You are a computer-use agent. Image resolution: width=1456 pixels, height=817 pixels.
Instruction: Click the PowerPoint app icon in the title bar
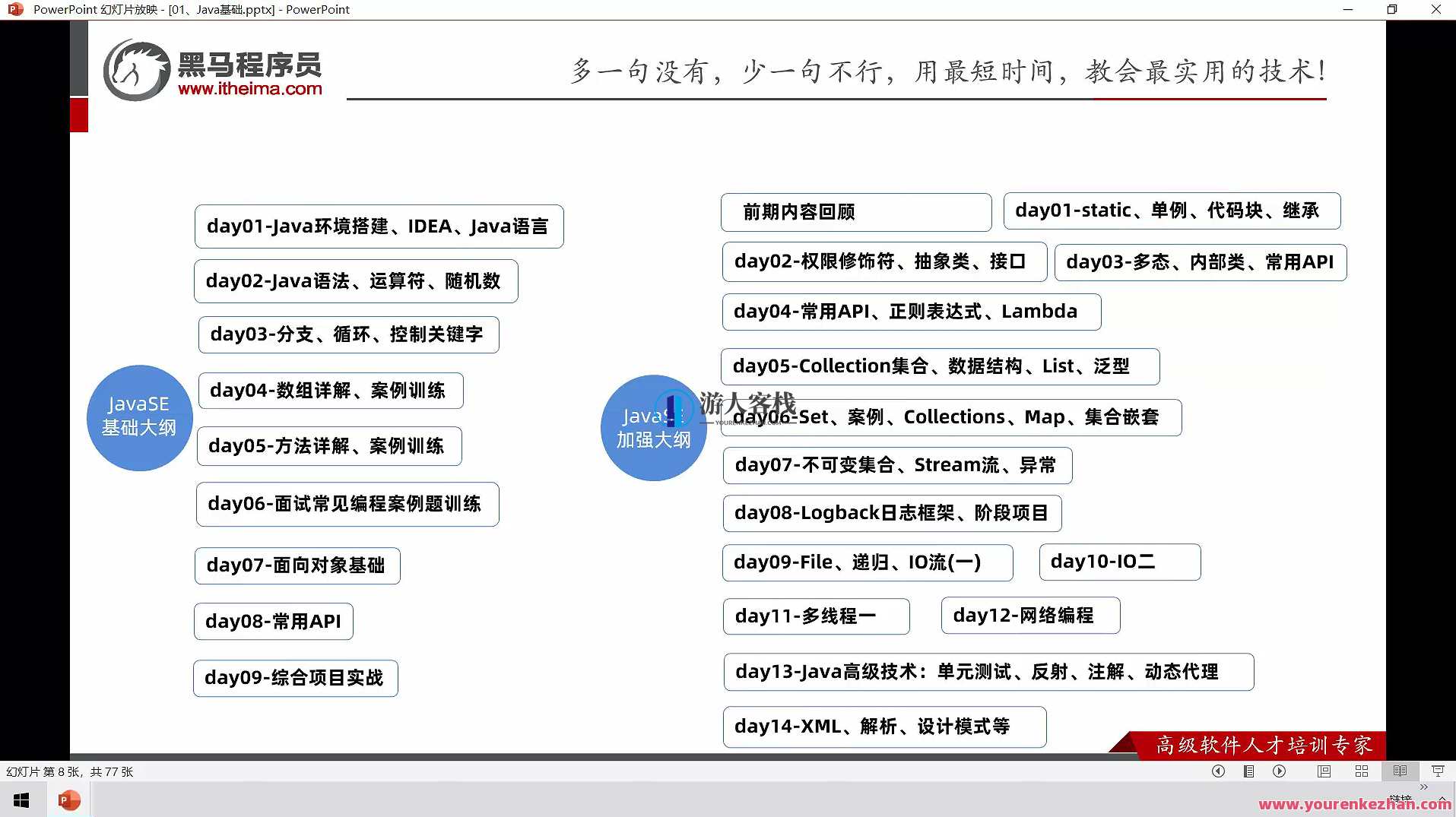click(x=14, y=9)
